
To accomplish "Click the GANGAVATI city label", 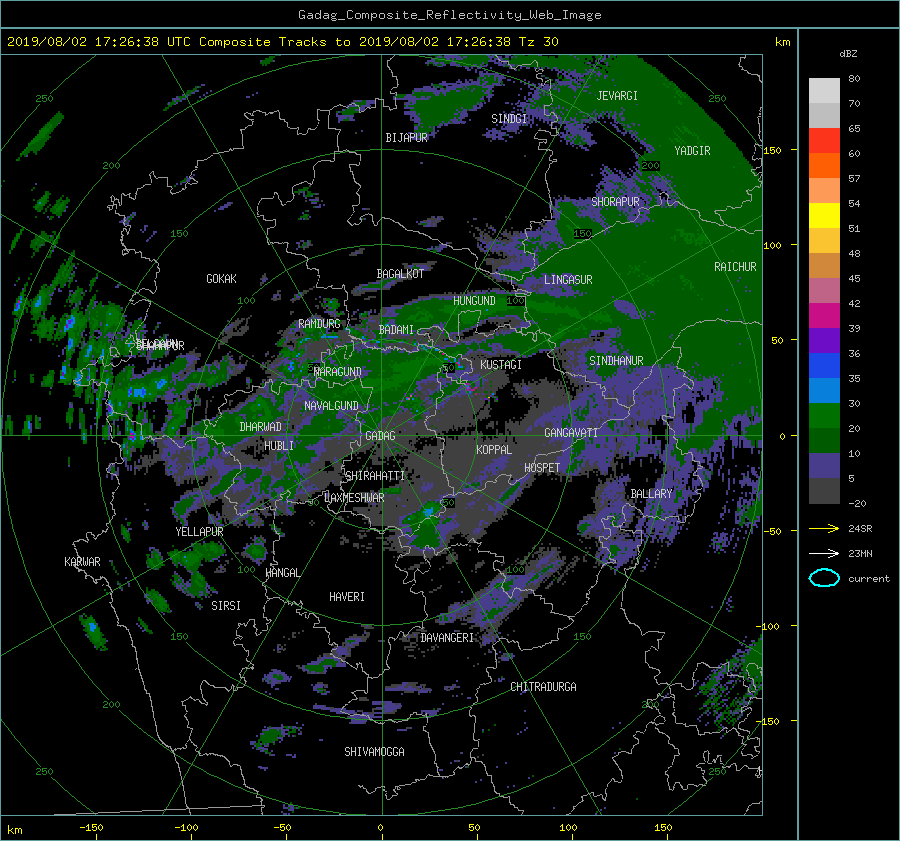I will pos(571,433).
